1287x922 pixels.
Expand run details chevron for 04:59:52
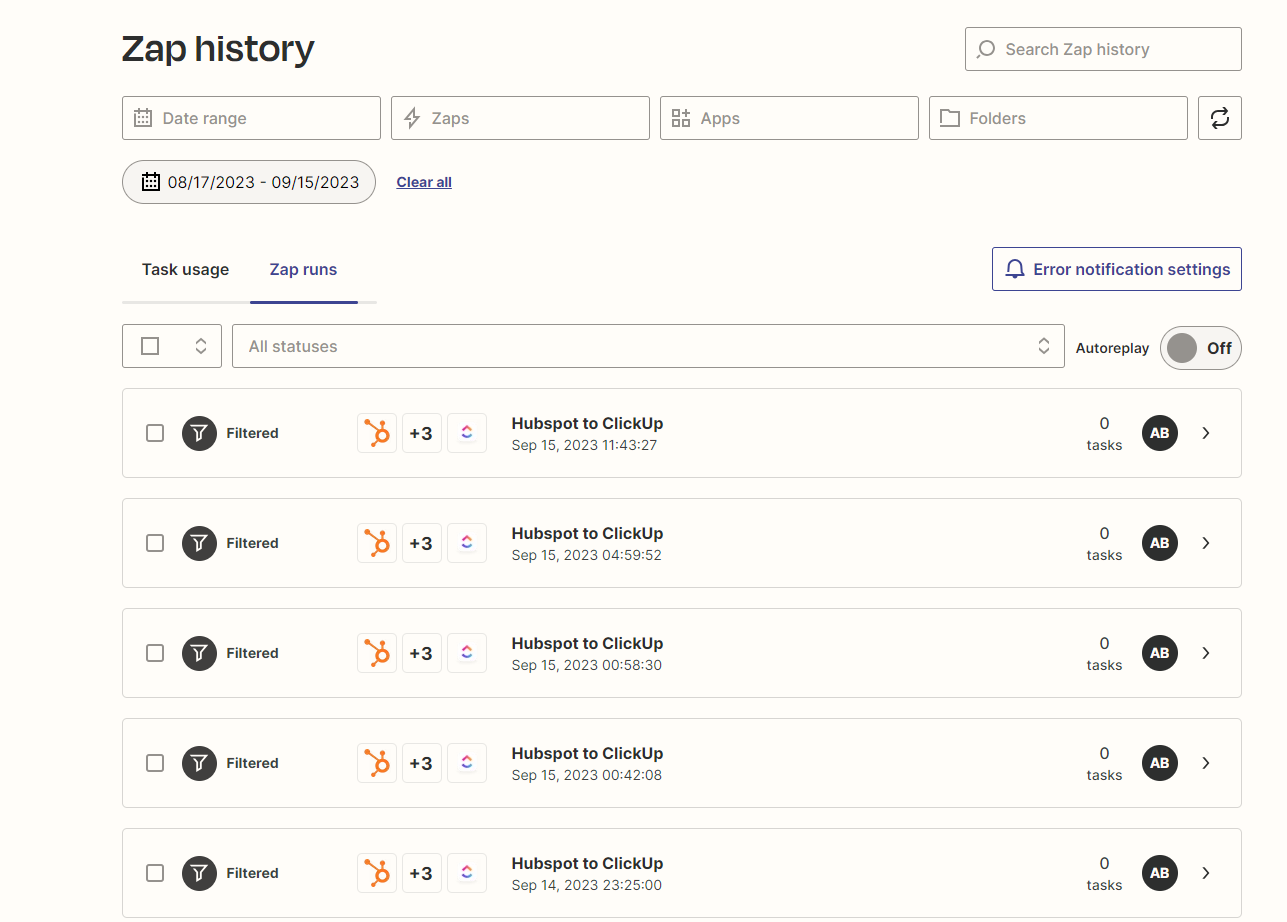point(1206,543)
